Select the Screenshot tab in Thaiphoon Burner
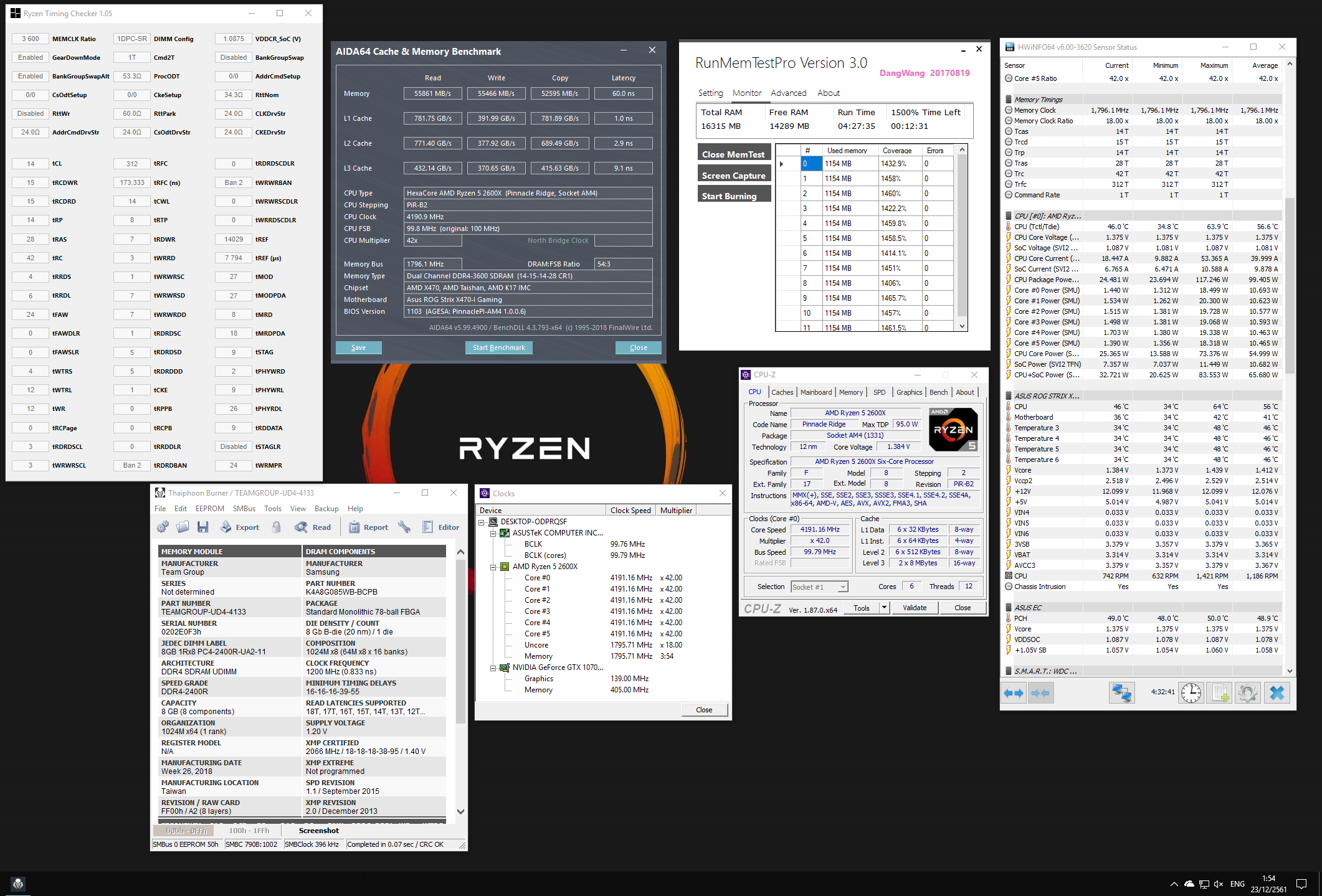1322x896 pixels. [x=319, y=831]
